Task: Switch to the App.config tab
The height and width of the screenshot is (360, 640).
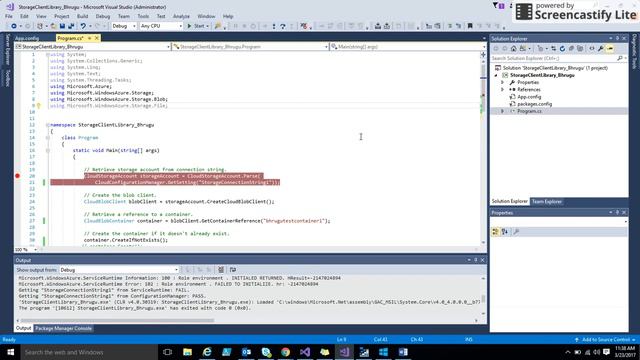Action: pyautogui.click(x=27, y=38)
